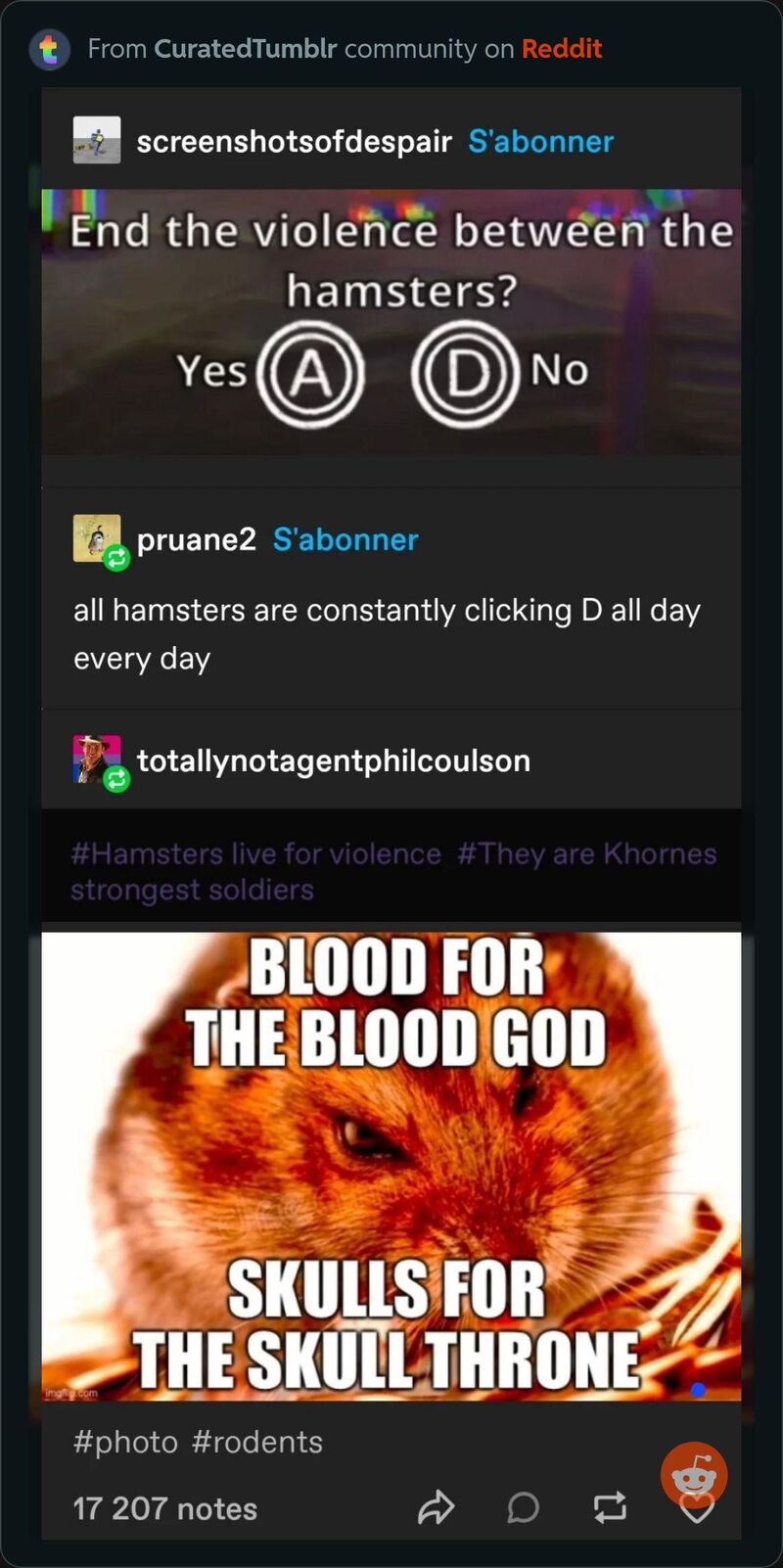The image size is (783, 1568).
Task: Open the Blood for the Blood God hamster image
Action: (391, 1166)
